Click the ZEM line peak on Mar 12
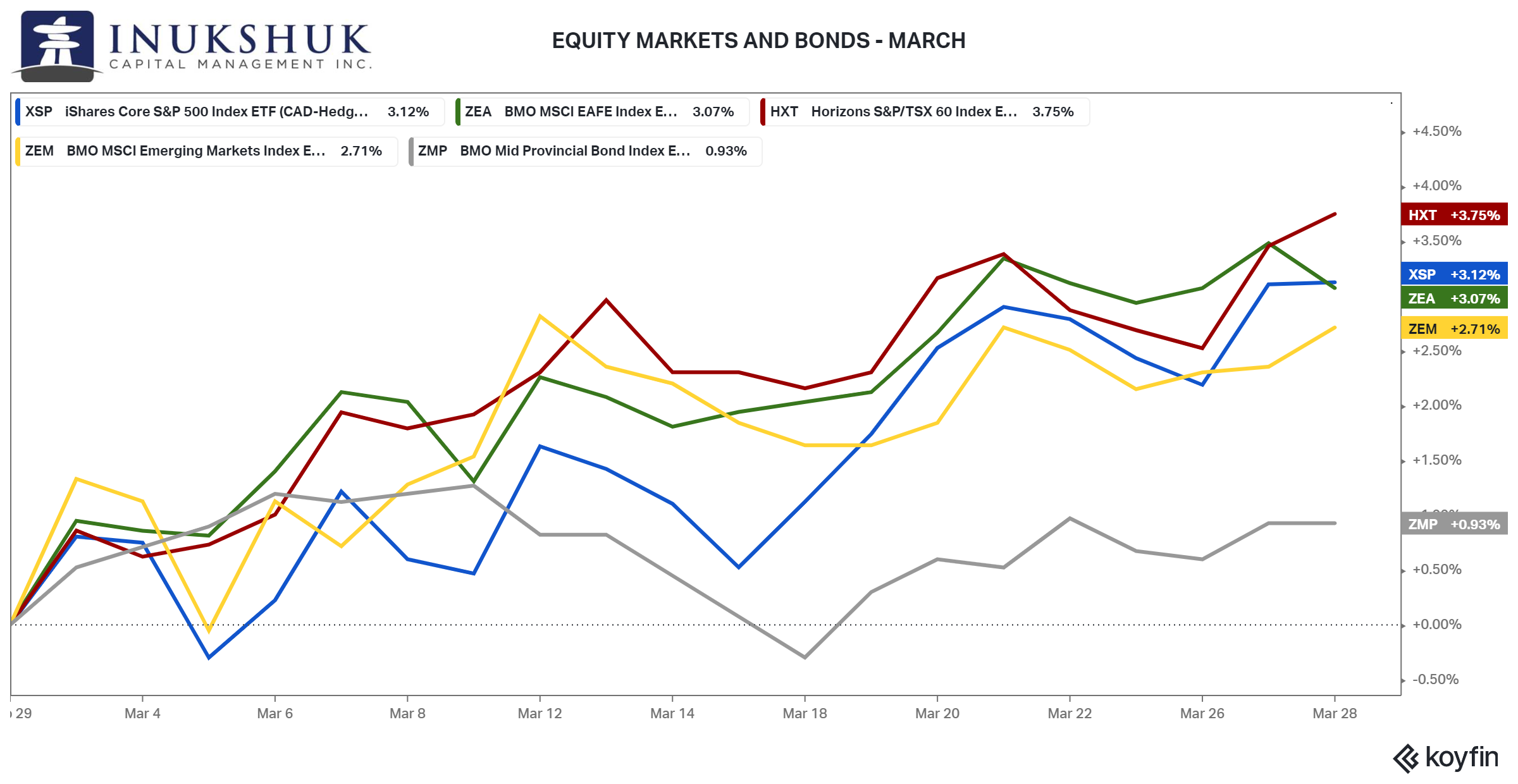The height and width of the screenshot is (784, 1518). point(540,315)
